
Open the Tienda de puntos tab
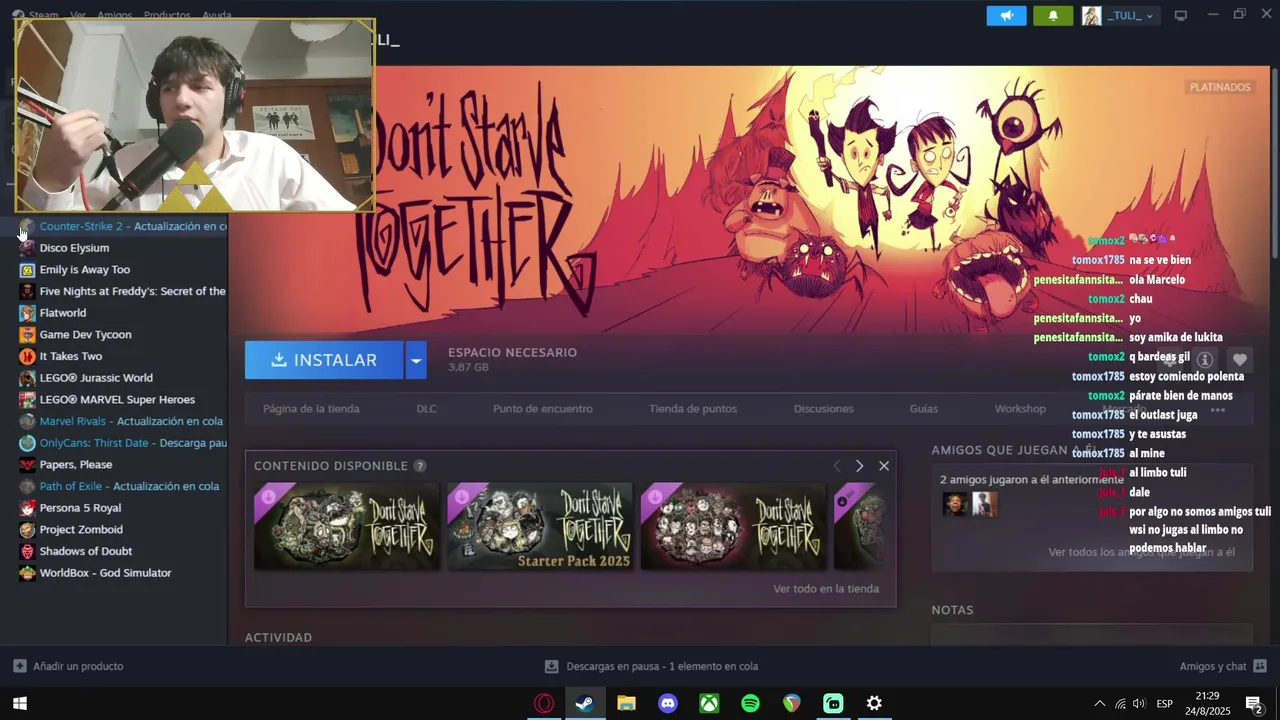pos(693,408)
